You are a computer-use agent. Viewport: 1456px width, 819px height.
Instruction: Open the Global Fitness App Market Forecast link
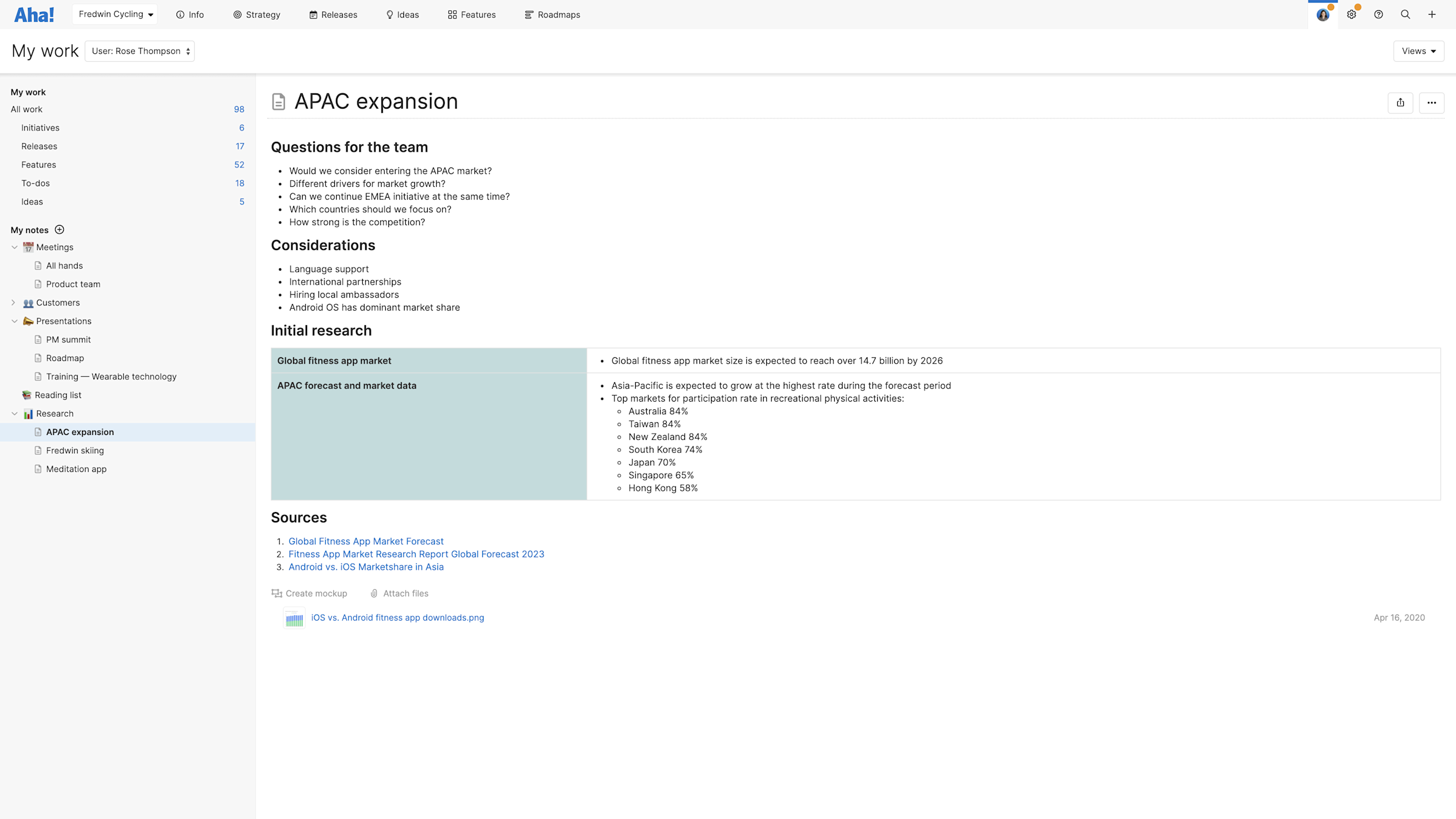[366, 541]
